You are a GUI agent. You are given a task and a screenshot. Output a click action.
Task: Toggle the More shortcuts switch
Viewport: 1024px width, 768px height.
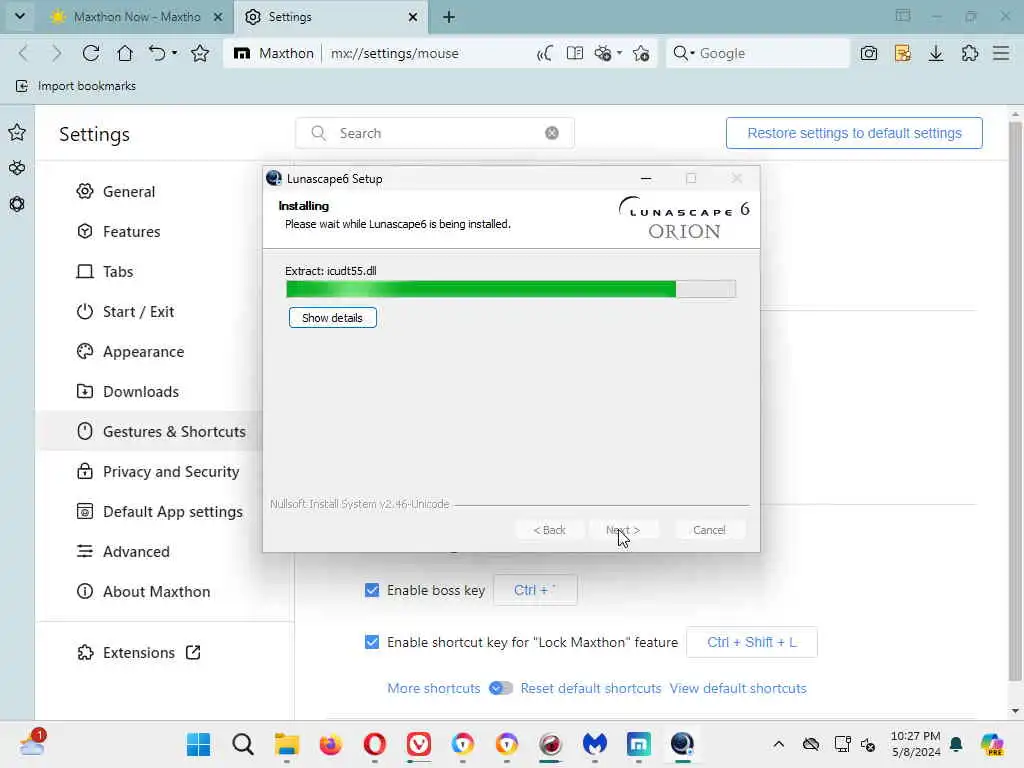[501, 688]
